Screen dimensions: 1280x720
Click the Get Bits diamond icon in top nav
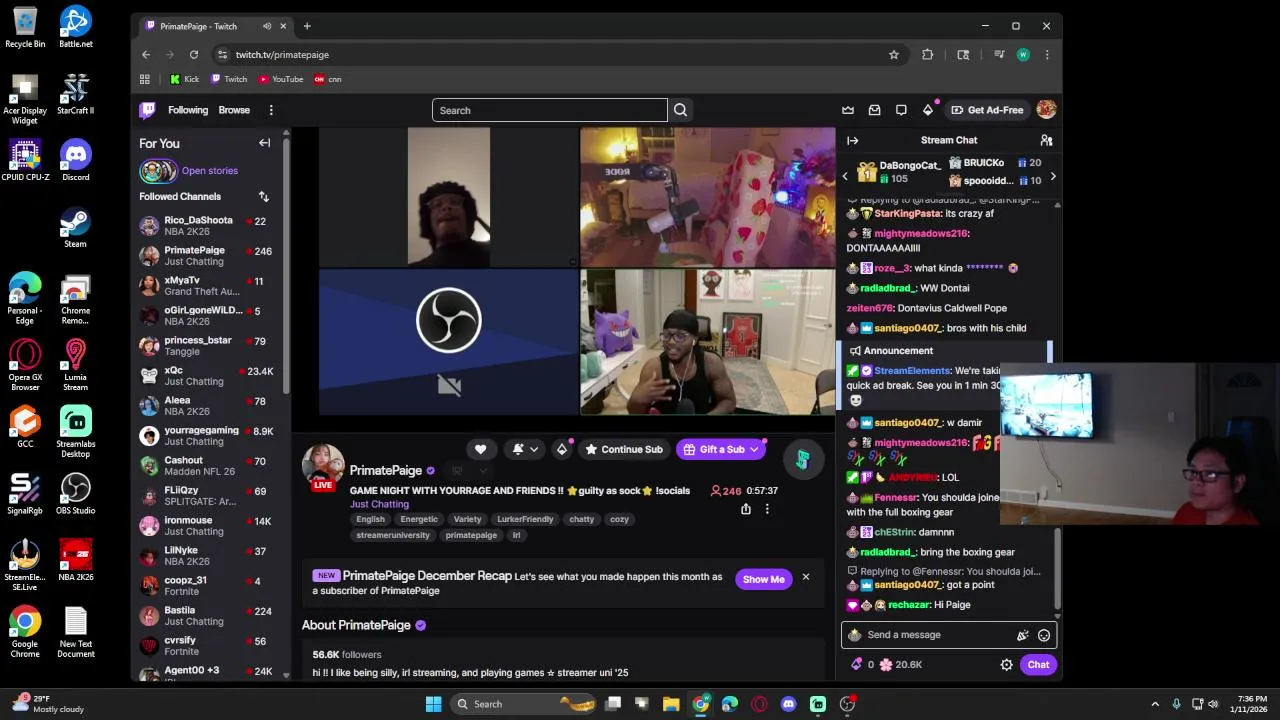928,110
